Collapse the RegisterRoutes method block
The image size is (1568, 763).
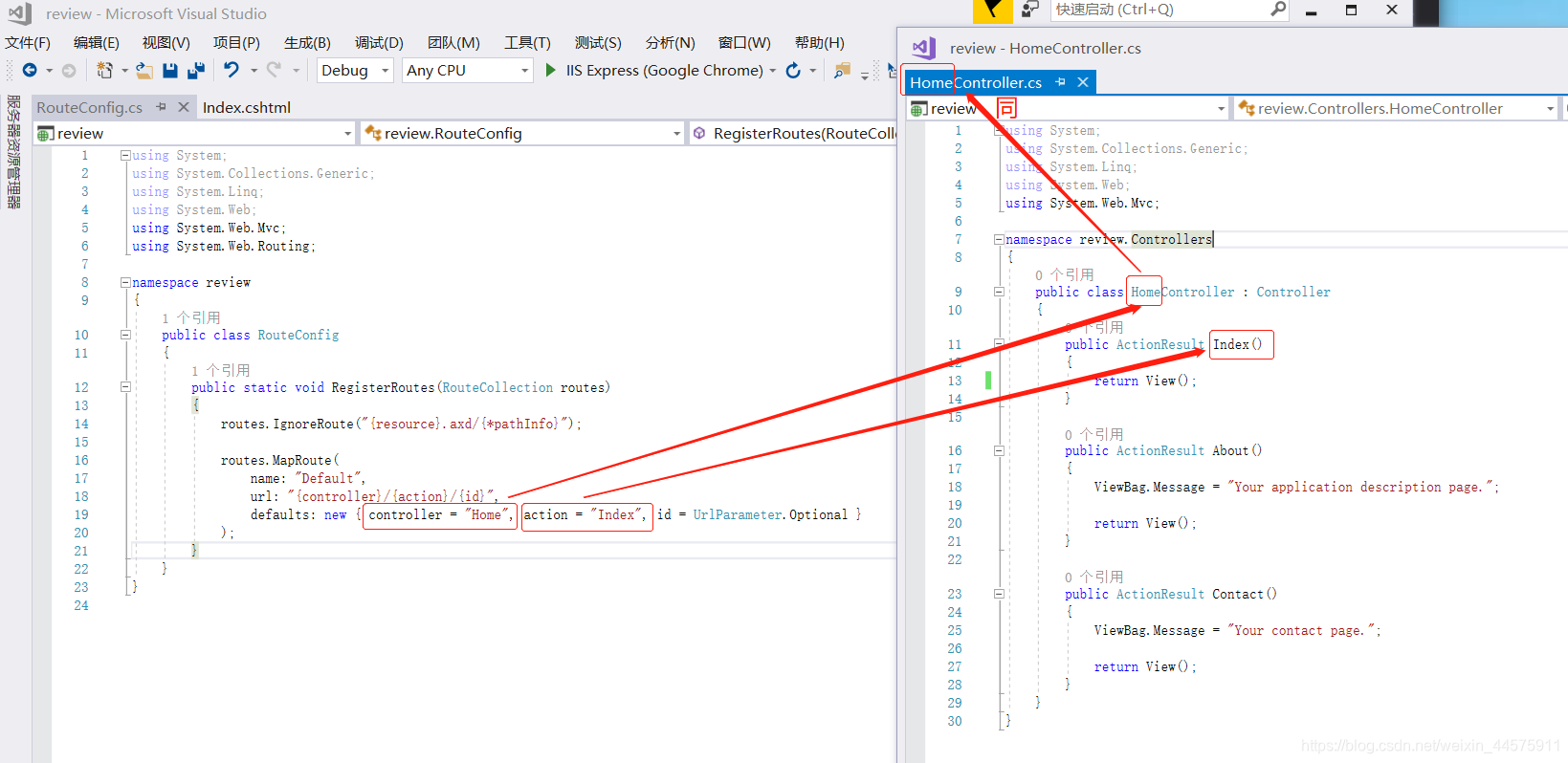[x=125, y=387]
